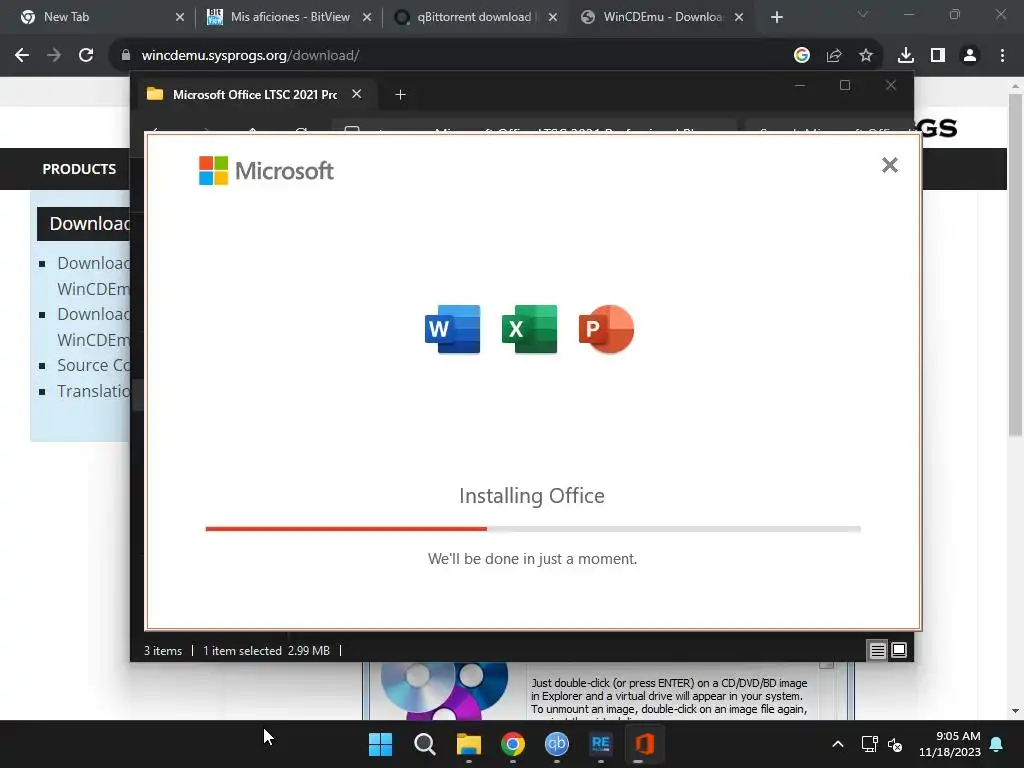Close the Explorer Microsoft Office tab
Screen dimensions: 1024x768
[x=357, y=94]
